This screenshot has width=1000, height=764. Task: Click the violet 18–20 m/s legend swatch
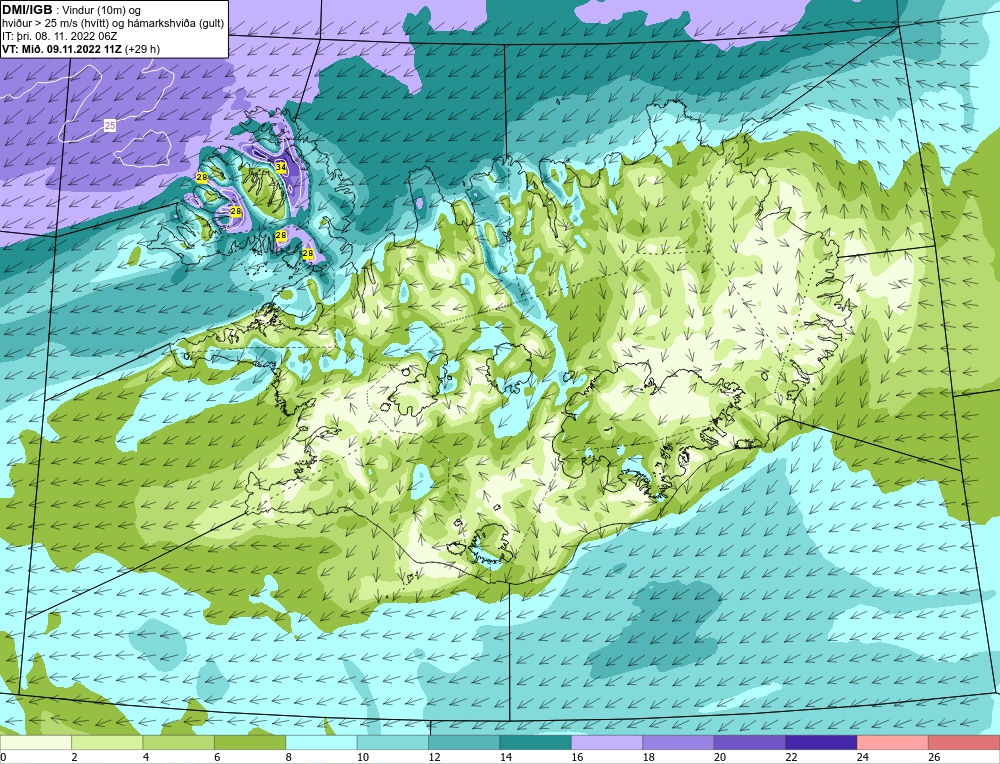pos(679,742)
